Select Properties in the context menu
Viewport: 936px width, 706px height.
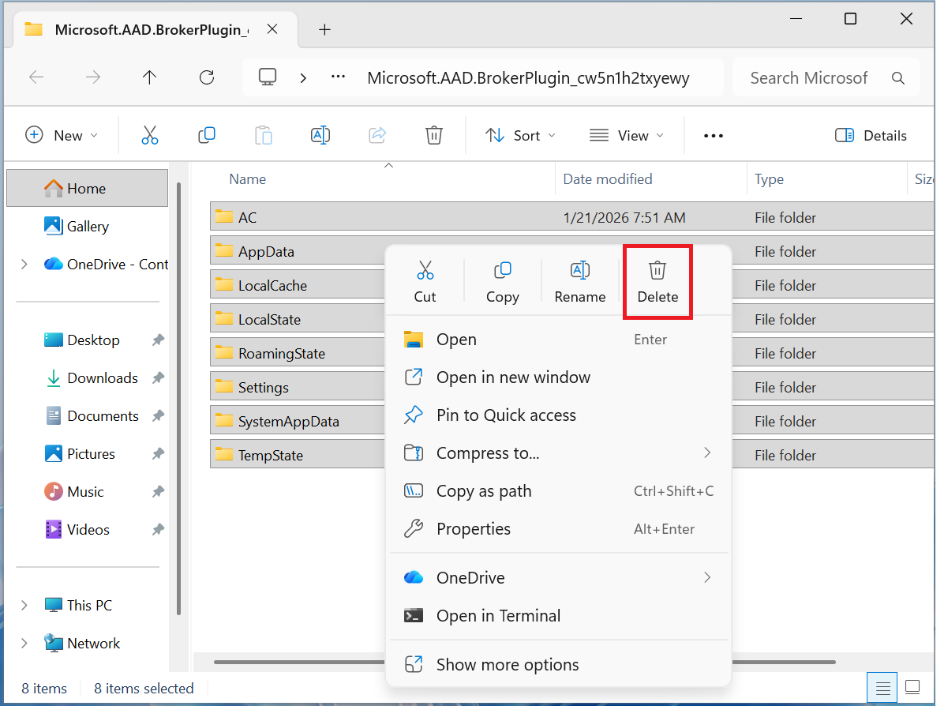[x=559, y=529]
